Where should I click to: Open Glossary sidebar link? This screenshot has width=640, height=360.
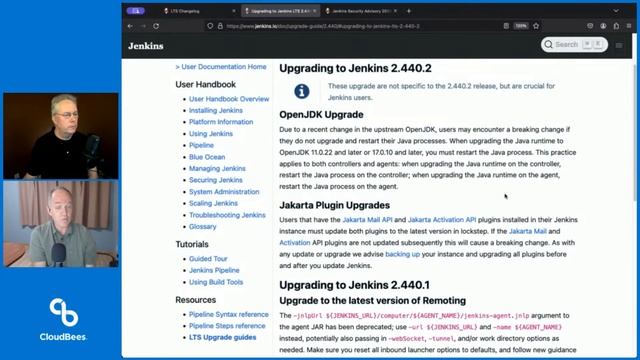pyautogui.click(x=202, y=226)
